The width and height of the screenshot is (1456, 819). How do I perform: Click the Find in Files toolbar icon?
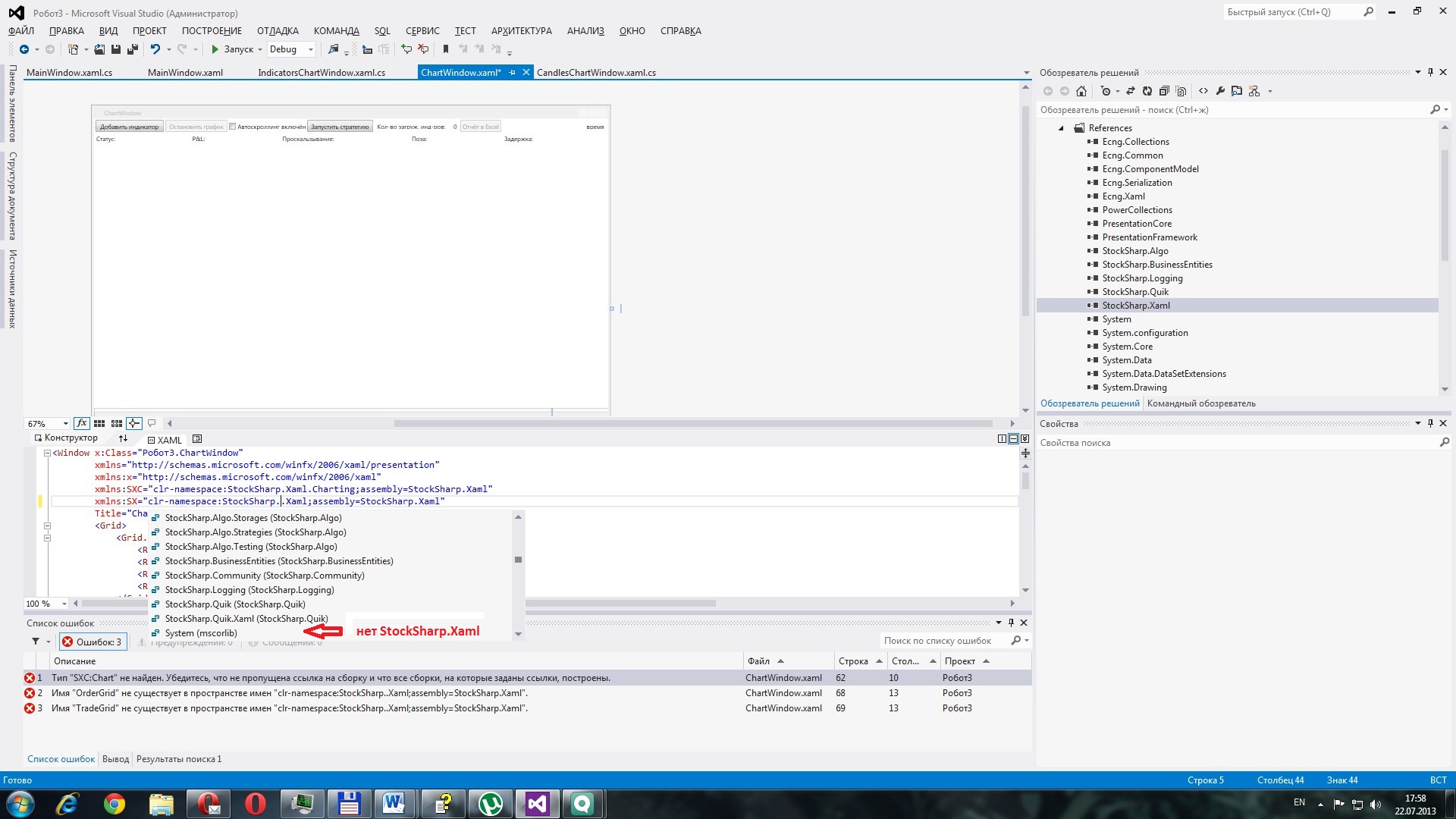coord(334,49)
